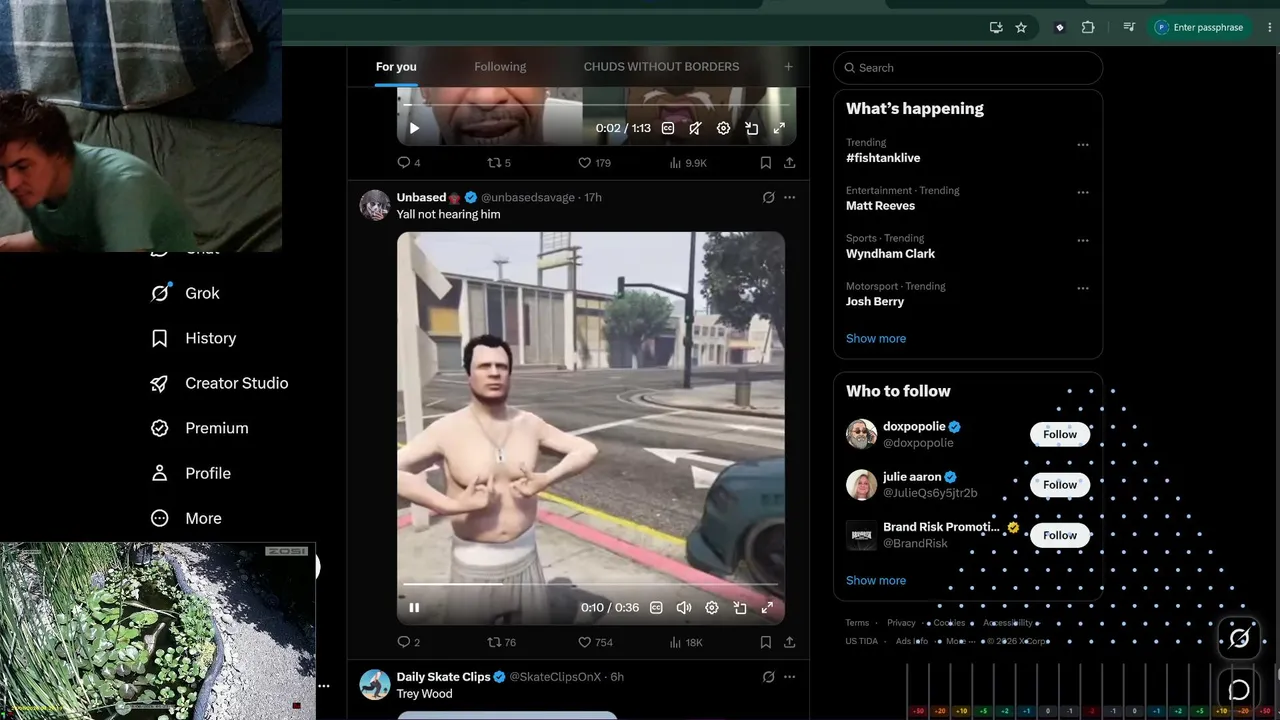Open the Unbased post's more menu
The height and width of the screenshot is (720, 1280).
click(789, 197)
